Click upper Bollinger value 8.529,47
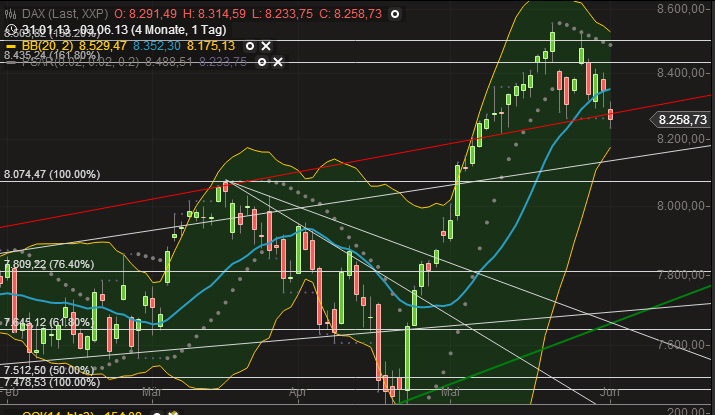This screenshot has width=715, height=415. tap(103, 46)
